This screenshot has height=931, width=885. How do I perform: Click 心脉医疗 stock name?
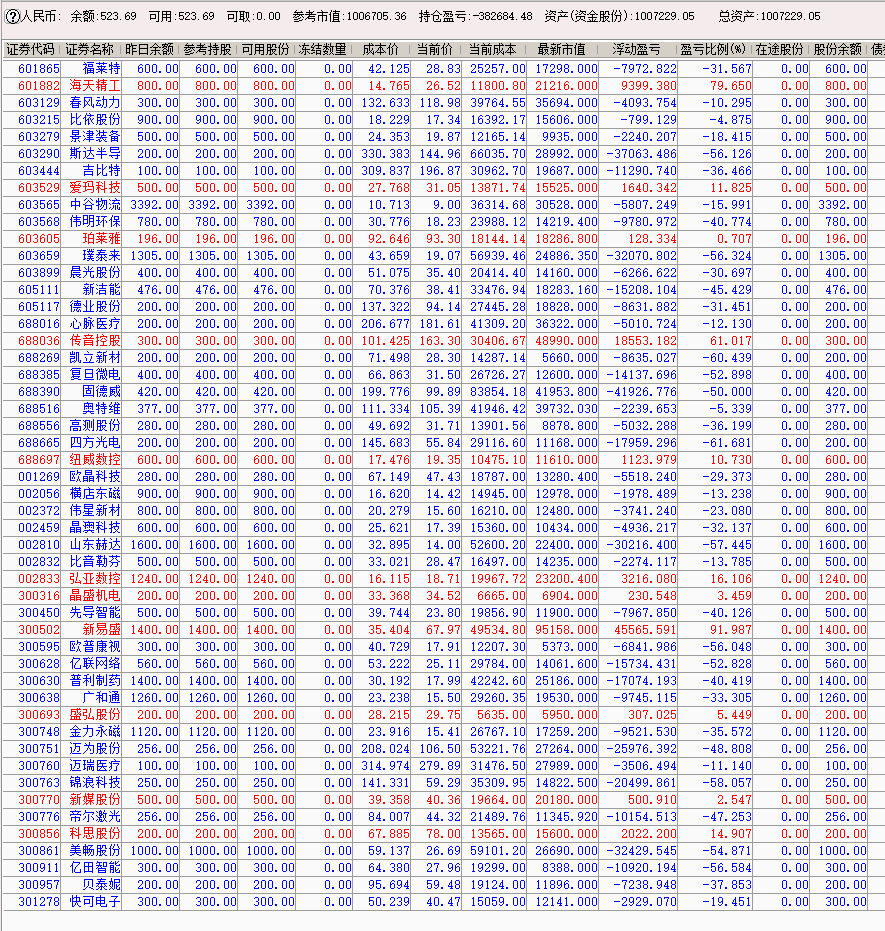tap(94, 324)
